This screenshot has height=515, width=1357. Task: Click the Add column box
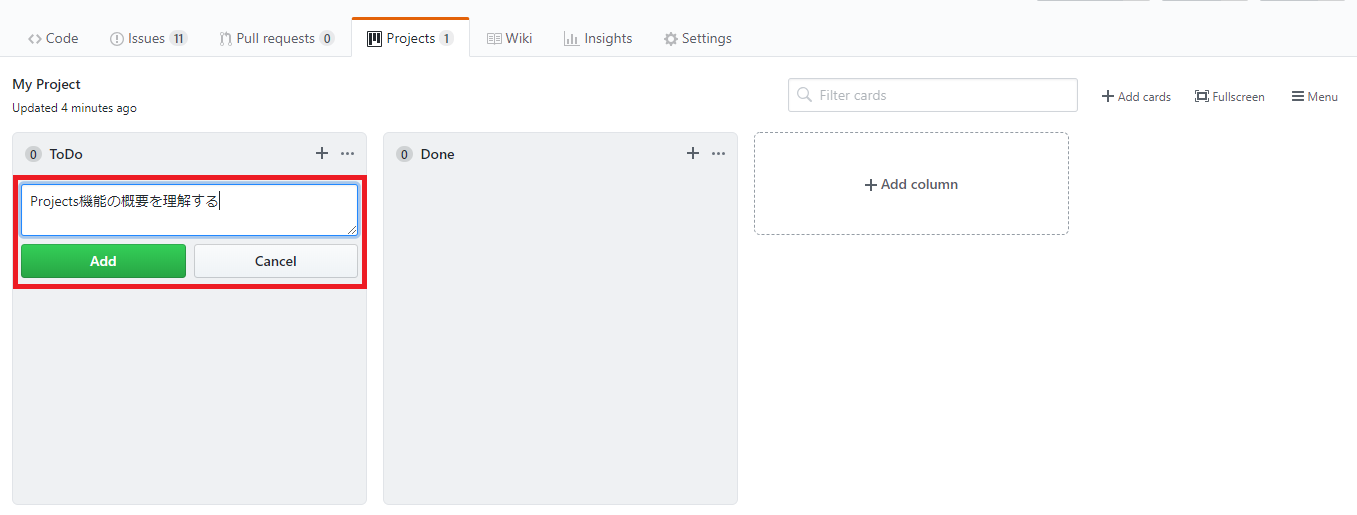pos(911,184)
